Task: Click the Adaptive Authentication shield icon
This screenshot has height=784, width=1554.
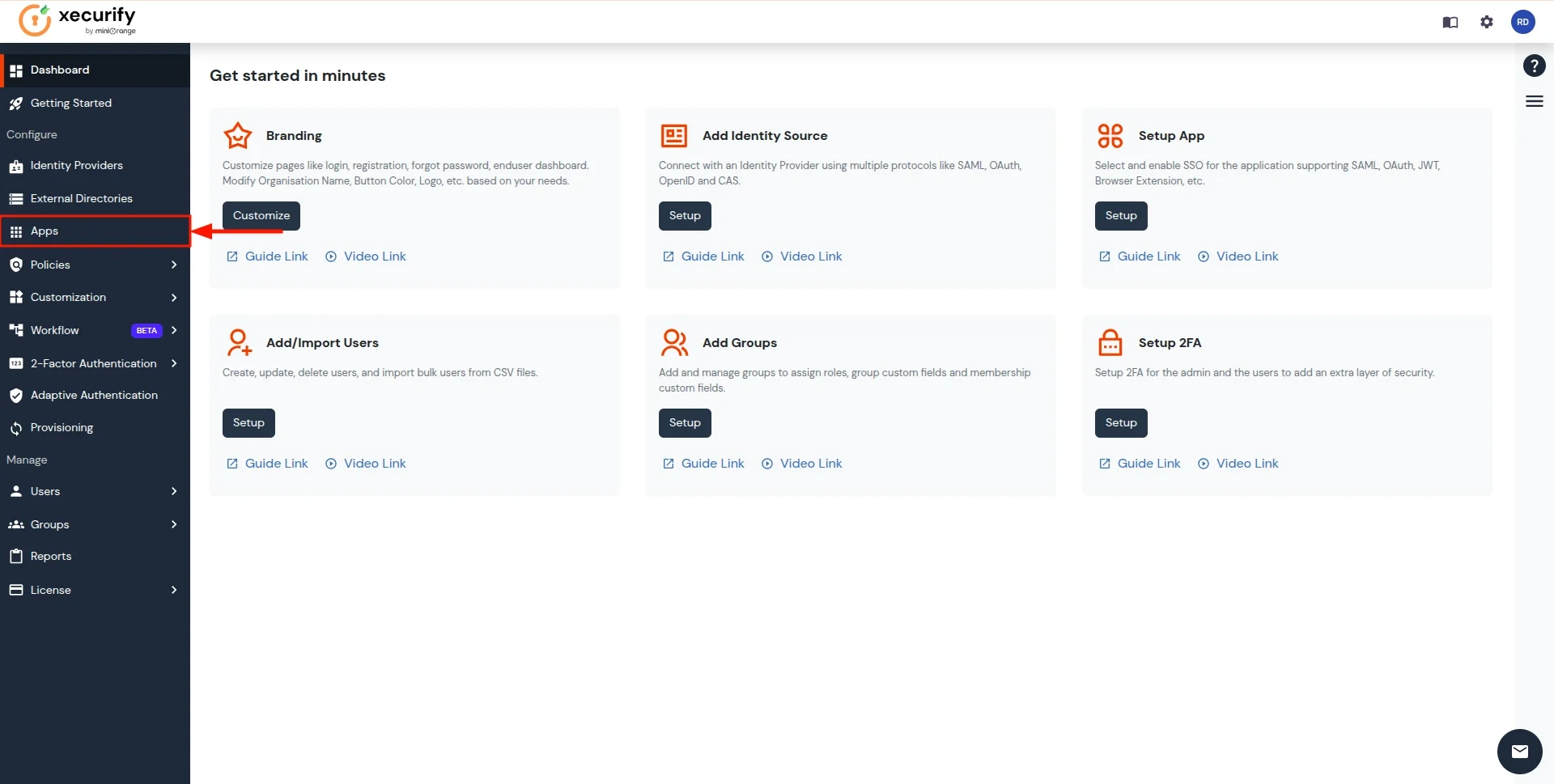Action: pos(16,395)
